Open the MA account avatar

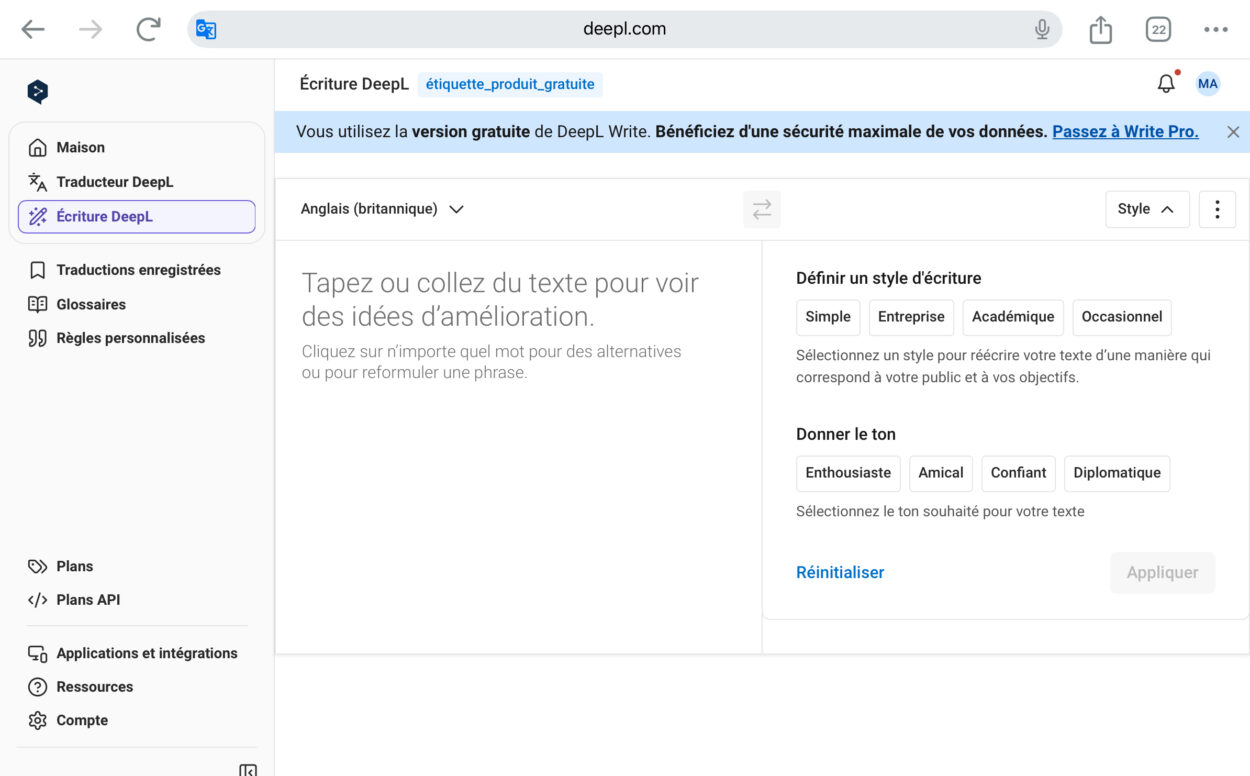click(1208, 84)
